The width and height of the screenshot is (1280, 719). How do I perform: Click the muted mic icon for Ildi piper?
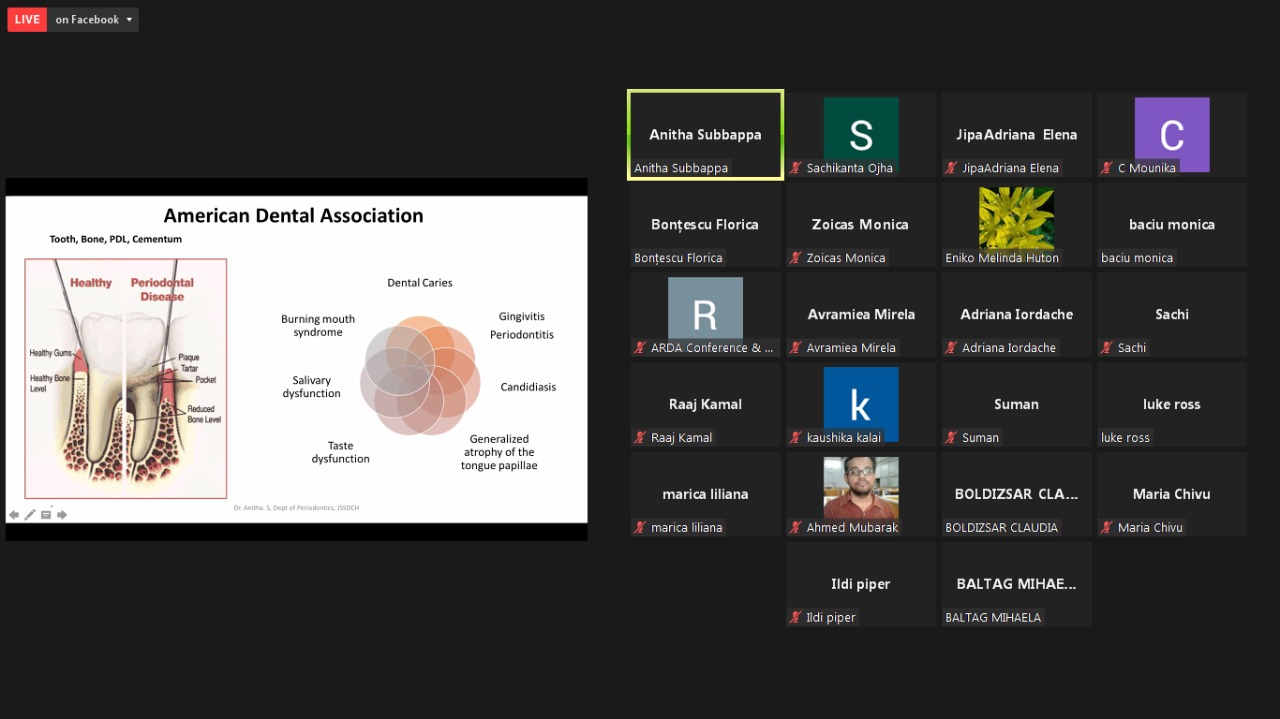click(x=796, y=618)
